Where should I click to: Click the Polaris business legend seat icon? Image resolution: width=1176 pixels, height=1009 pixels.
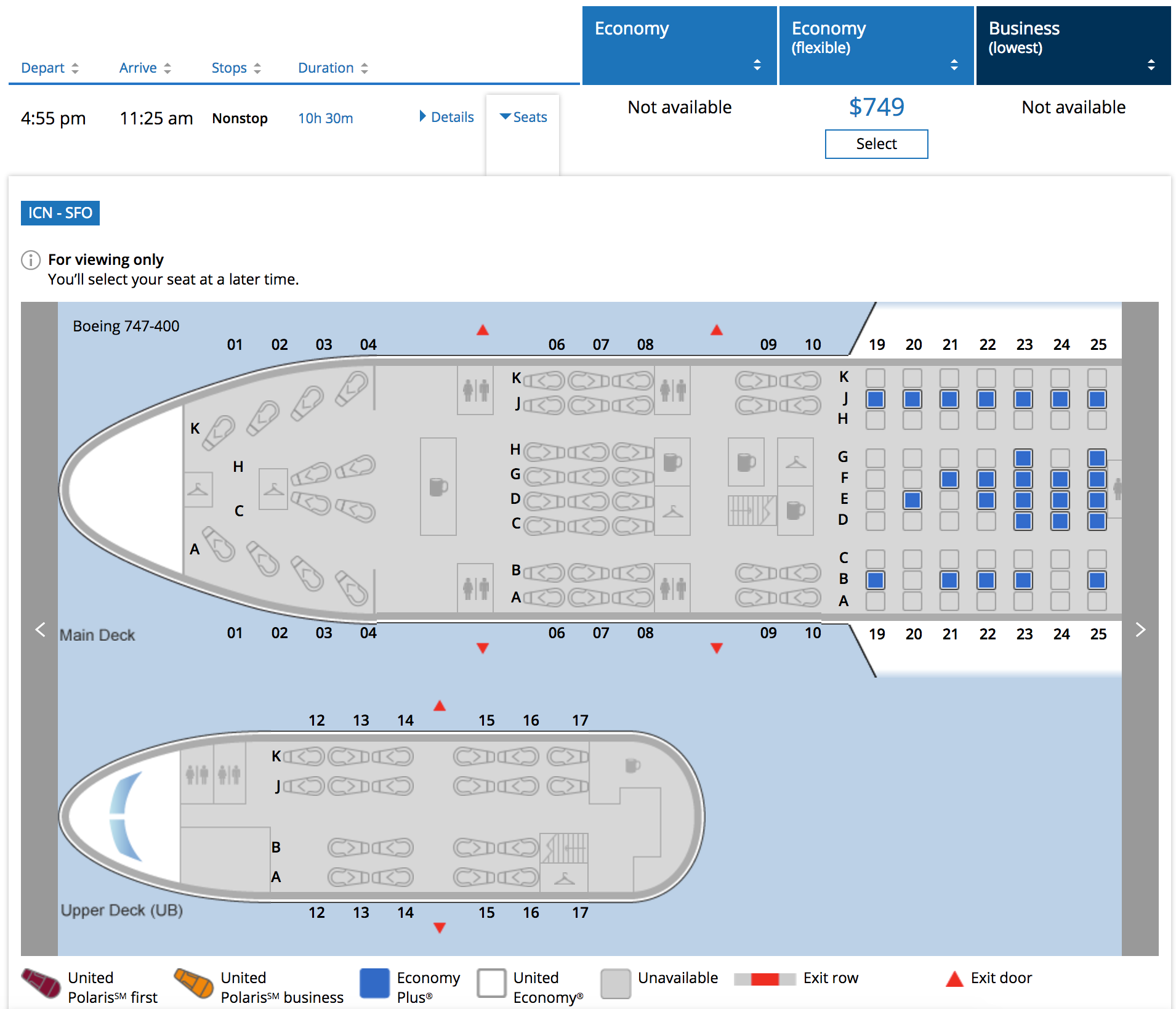tap(194, 983)
